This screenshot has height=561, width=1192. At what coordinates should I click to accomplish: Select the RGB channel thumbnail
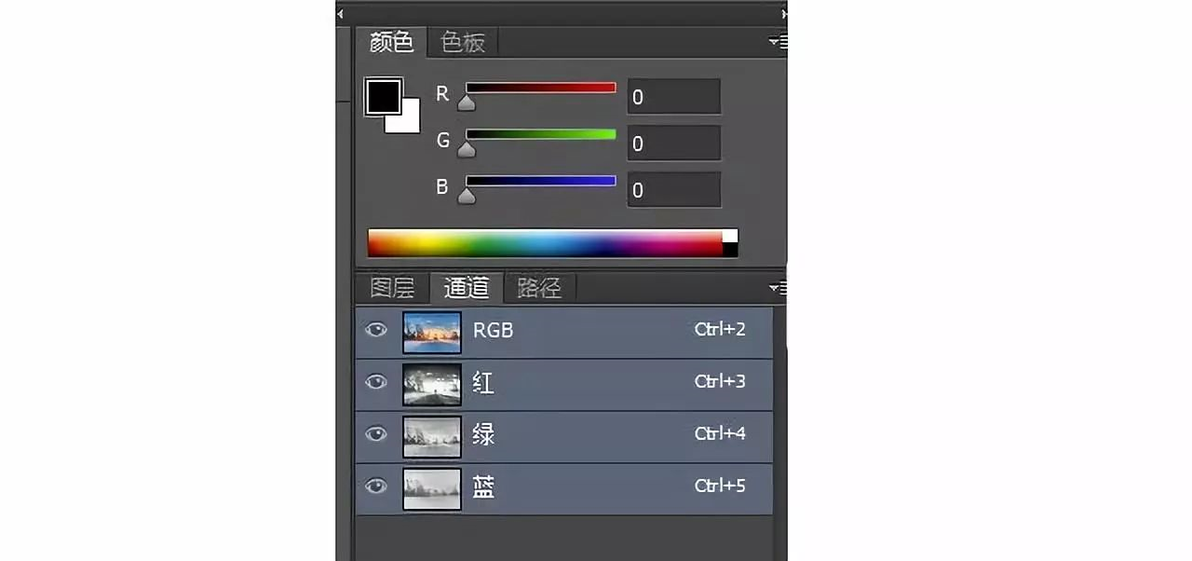click(432, 332)
